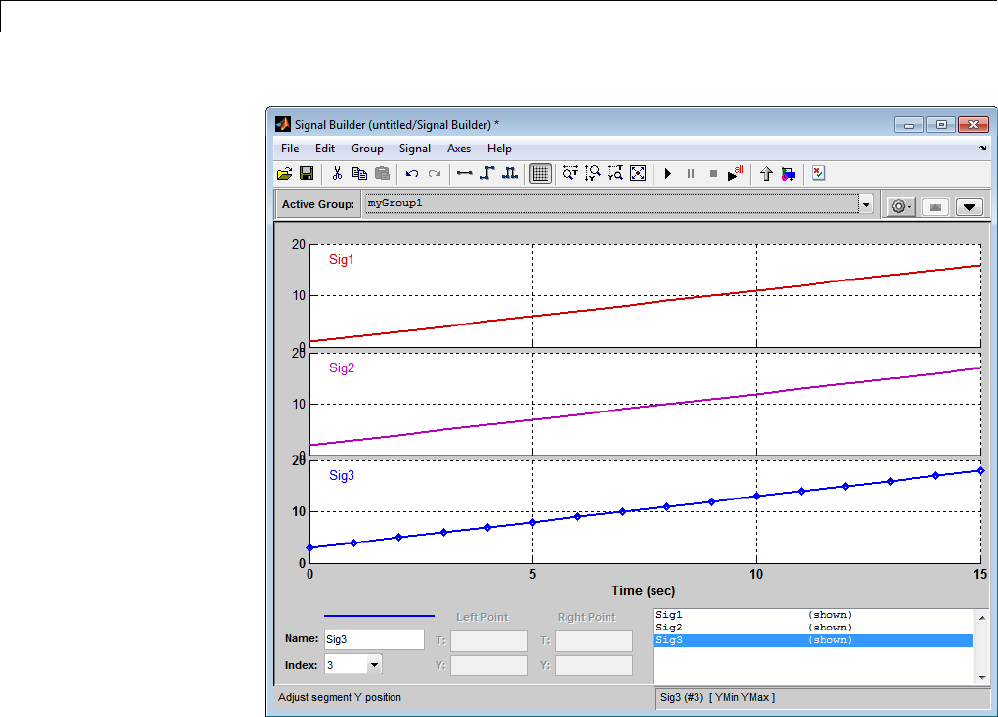Click the Save icon in toolbar

(306, 173)
